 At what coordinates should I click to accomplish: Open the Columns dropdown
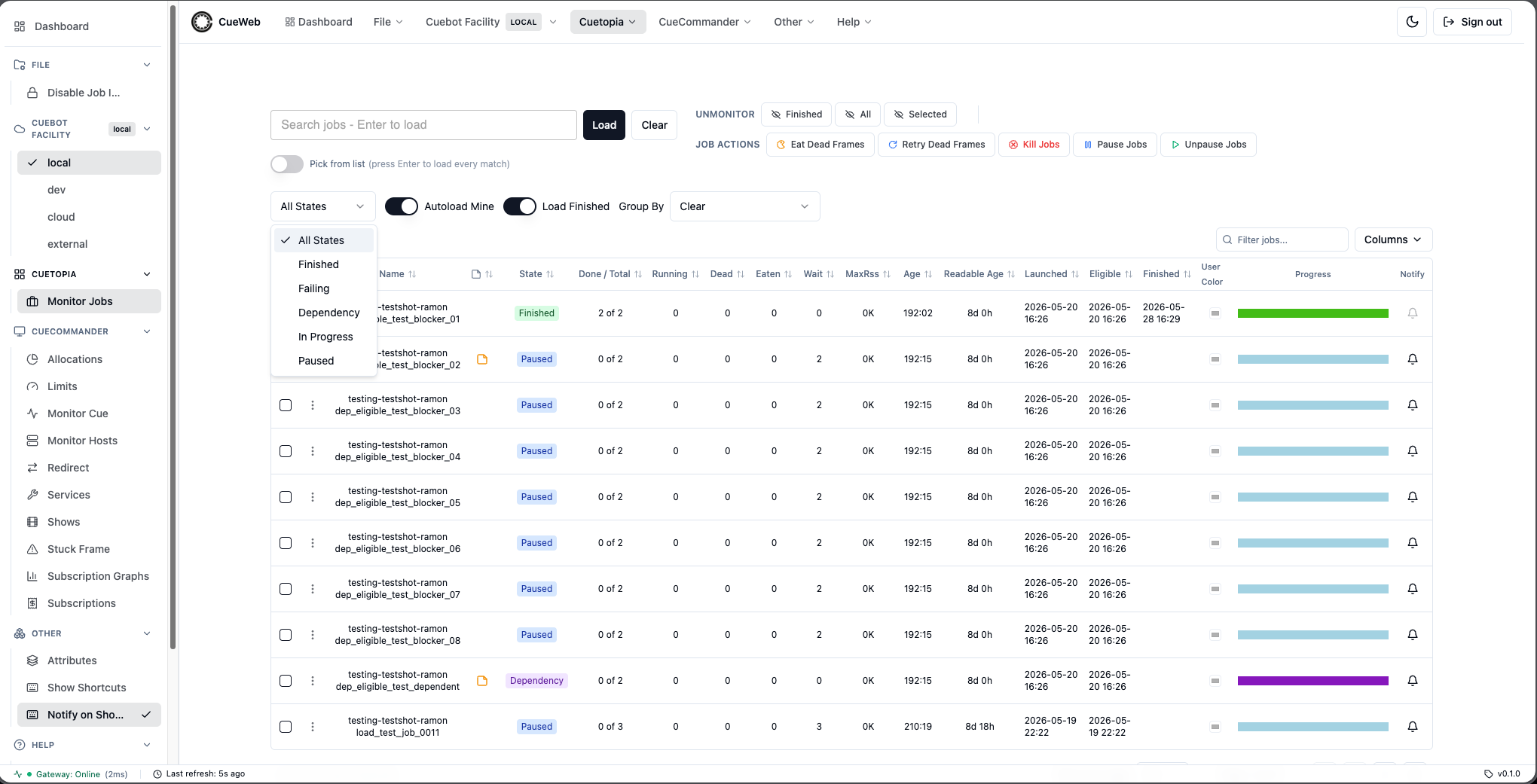pyautogui.click(x=1393, y=239)
